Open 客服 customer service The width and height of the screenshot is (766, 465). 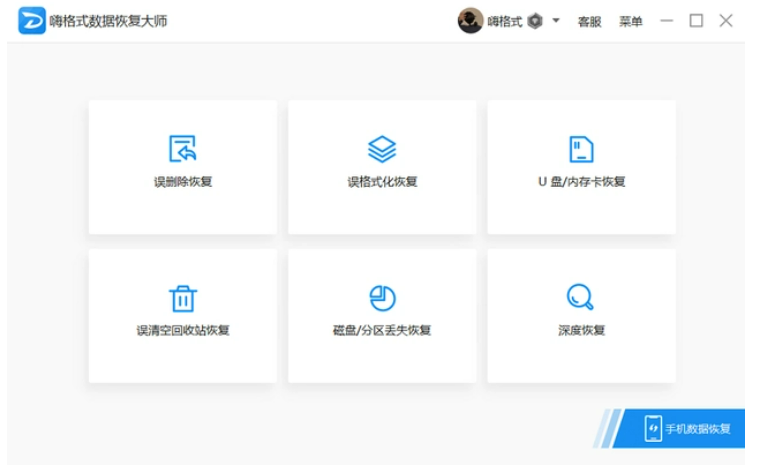click(590, 21)
